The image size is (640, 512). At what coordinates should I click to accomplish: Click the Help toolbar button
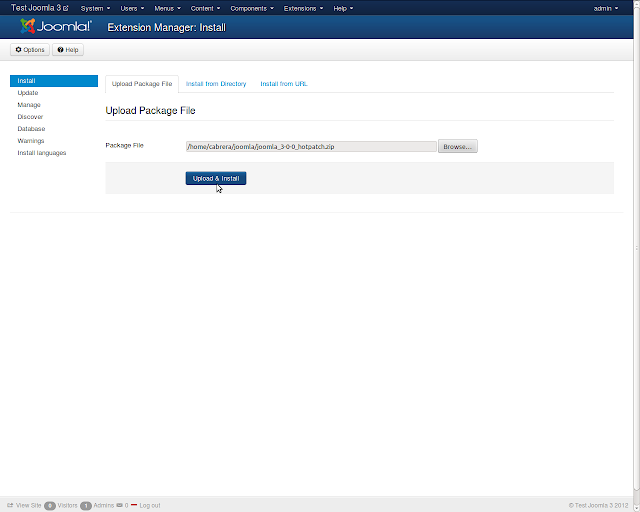click(x=68, y=50)
